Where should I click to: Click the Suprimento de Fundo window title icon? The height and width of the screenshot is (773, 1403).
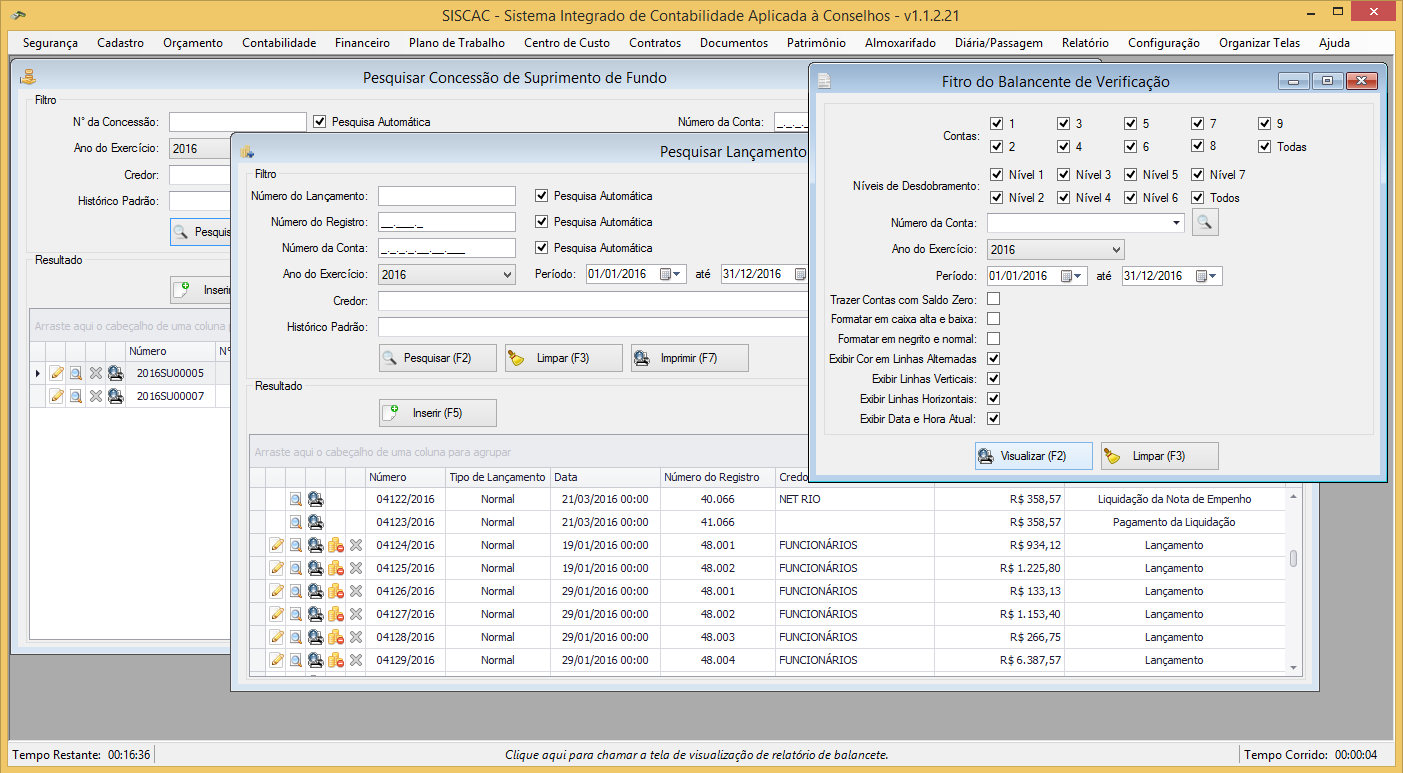27,77
